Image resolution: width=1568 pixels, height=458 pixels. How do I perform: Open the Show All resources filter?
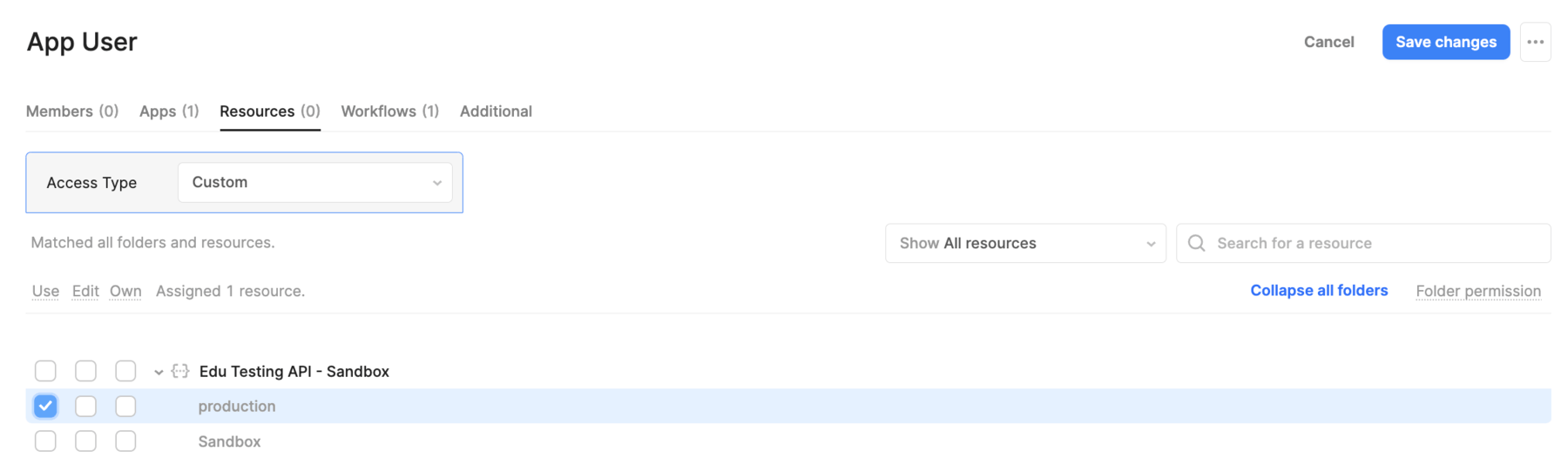click(1025, 243)
